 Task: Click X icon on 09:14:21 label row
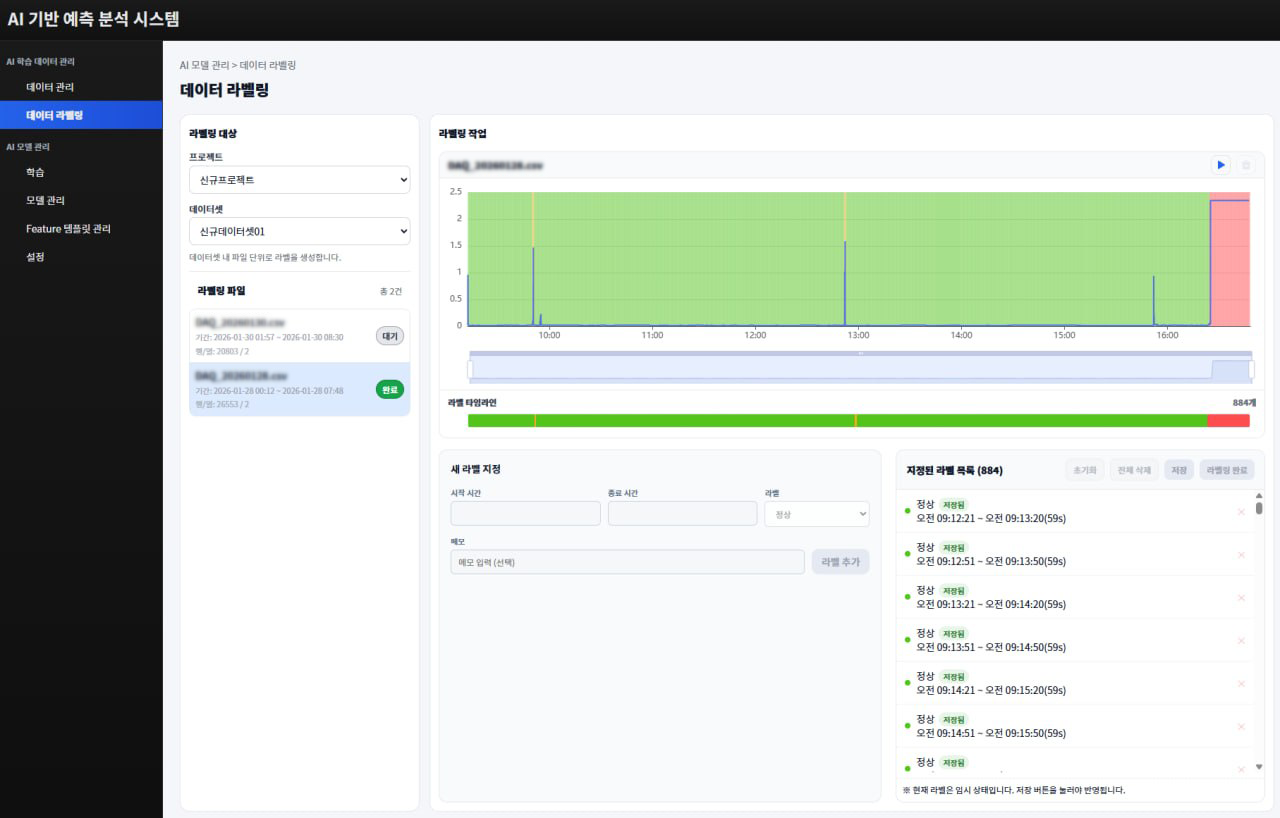point(1241,684)
